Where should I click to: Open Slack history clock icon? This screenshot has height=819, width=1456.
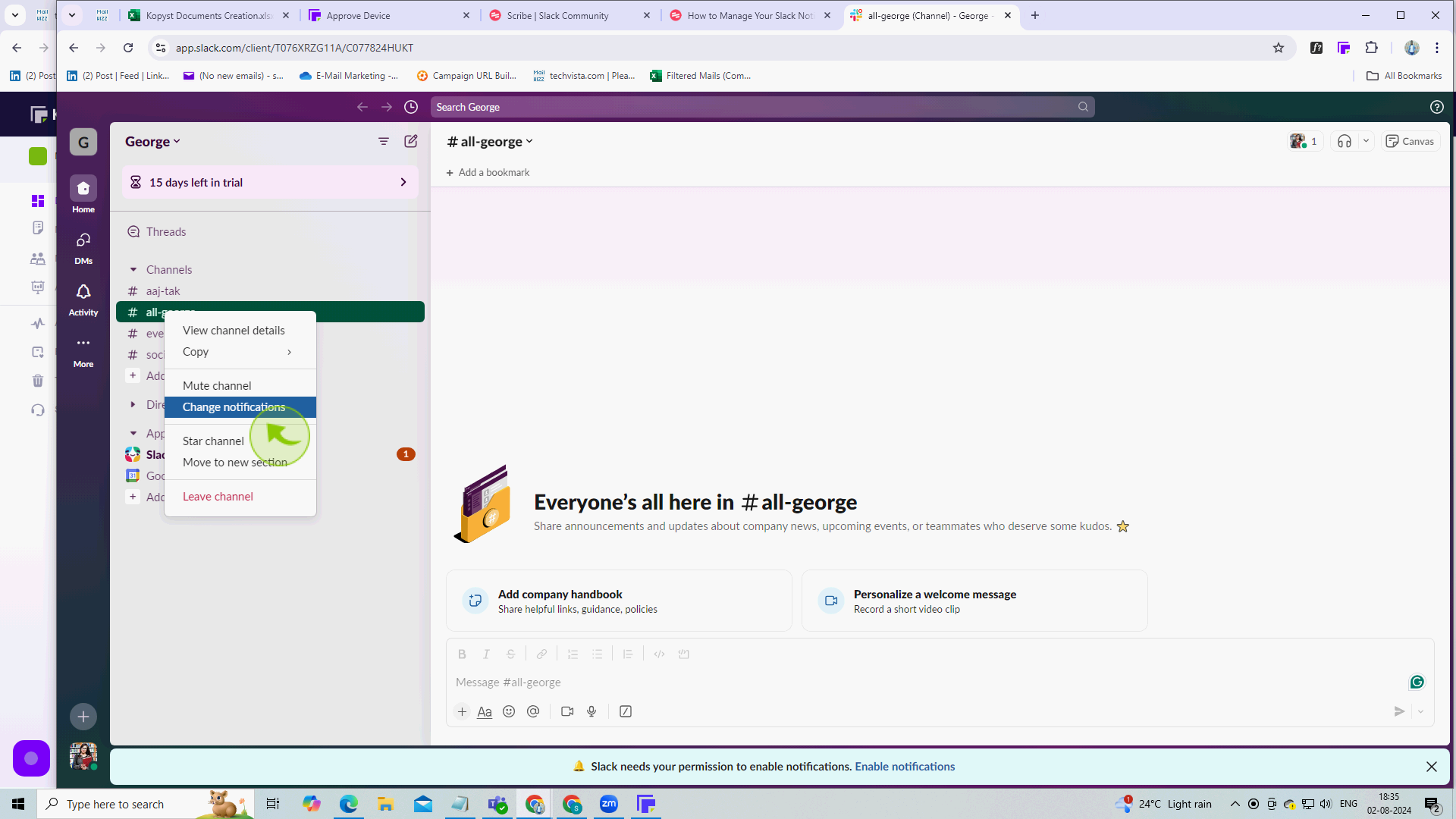click(411, 107)
